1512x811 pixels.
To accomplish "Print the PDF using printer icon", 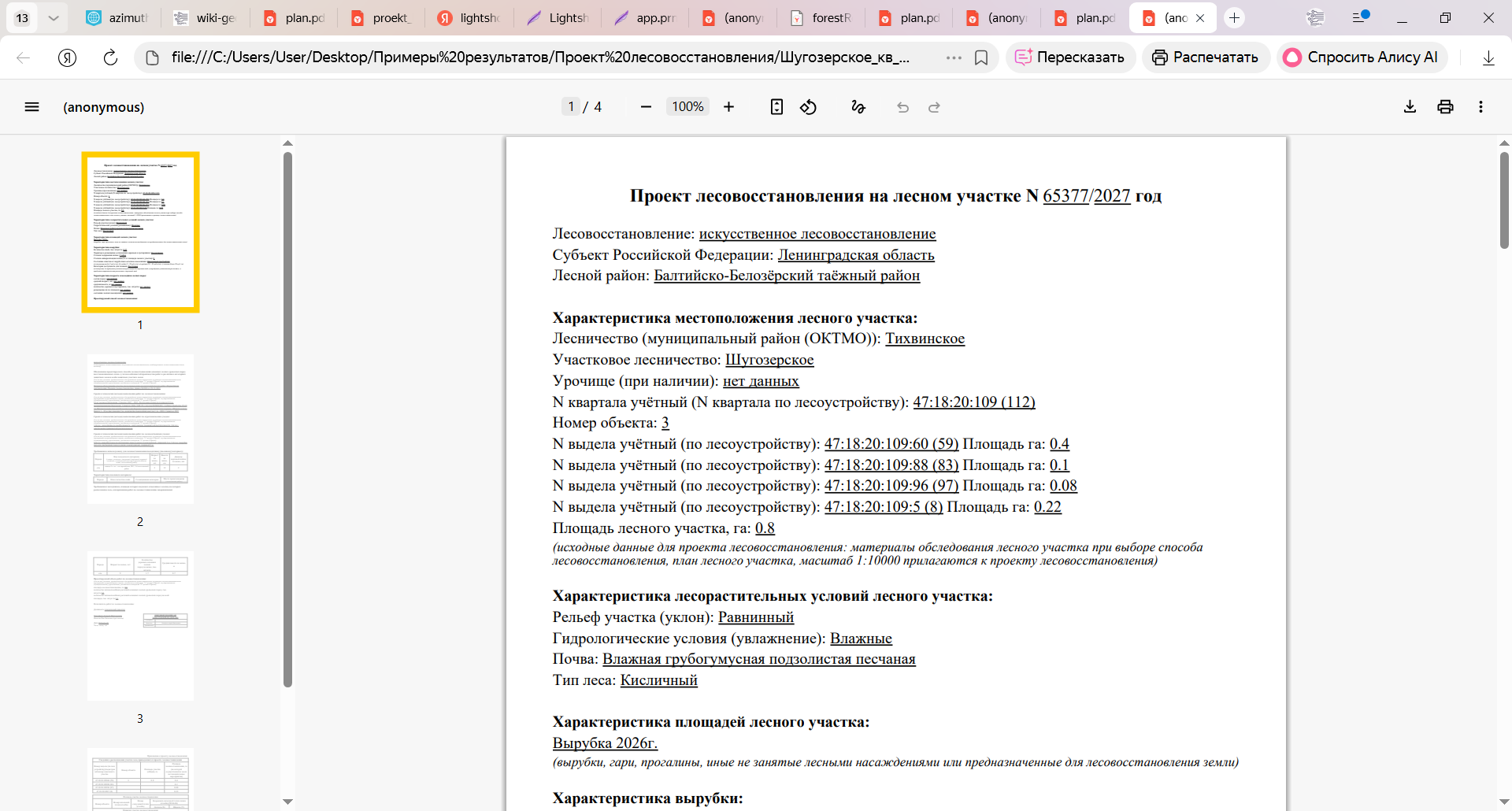I will [1445, 107].
